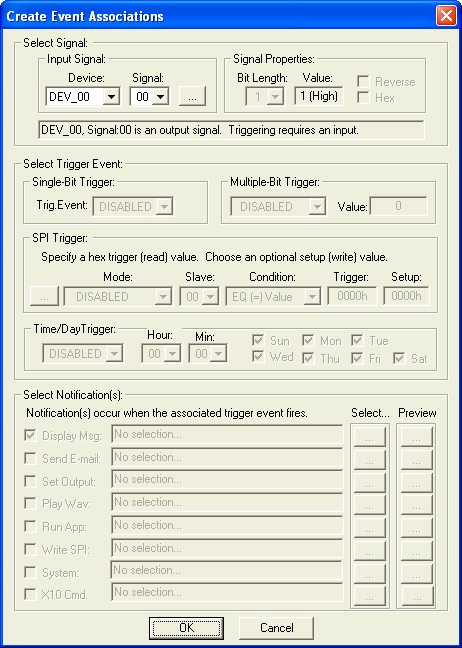Expand the Signal dropdown showing 00
462x648 pixels.
(x=149, y=97)
